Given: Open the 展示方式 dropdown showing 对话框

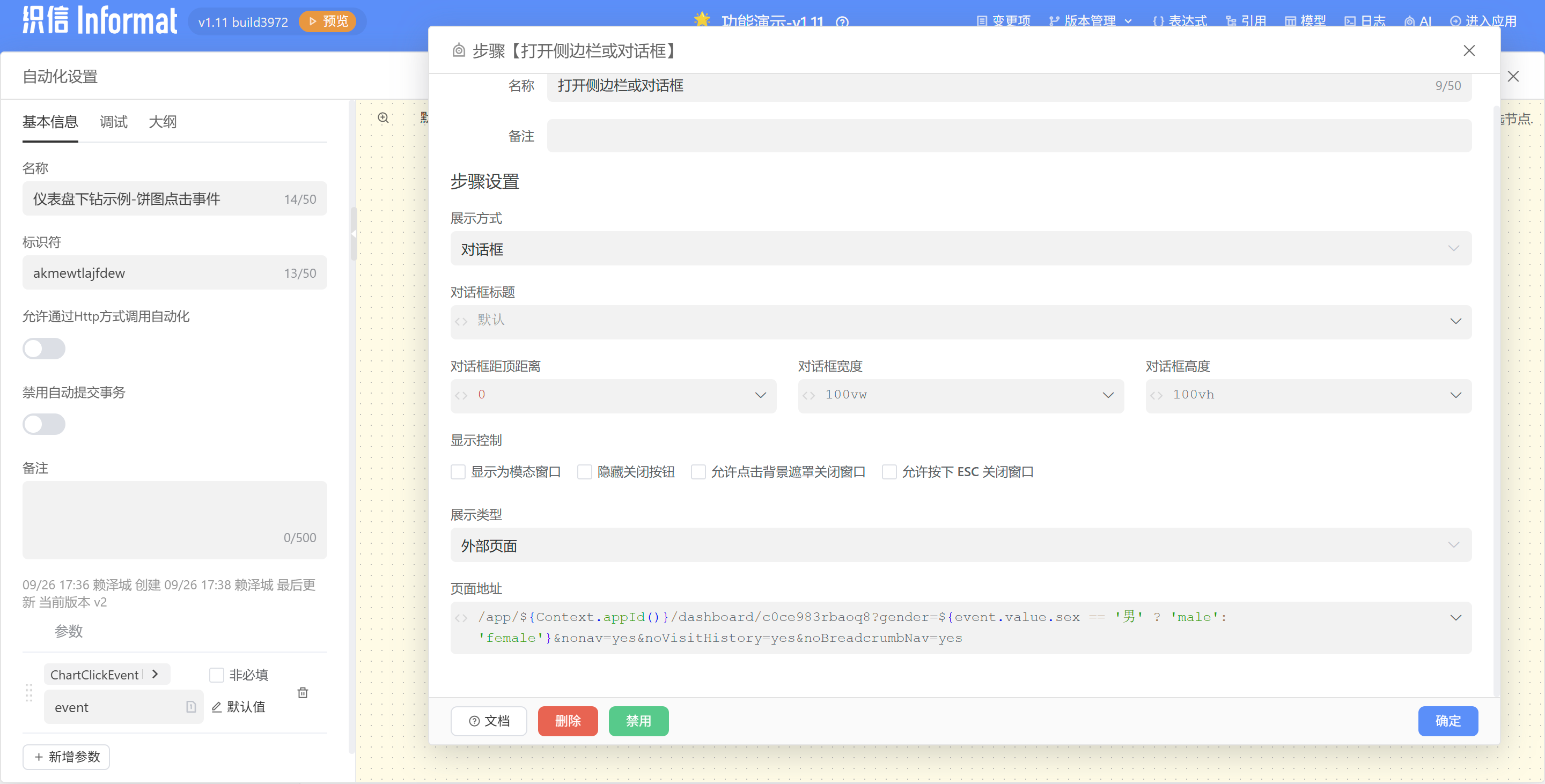Looking at the screenshot, I should tap(960, 248).
